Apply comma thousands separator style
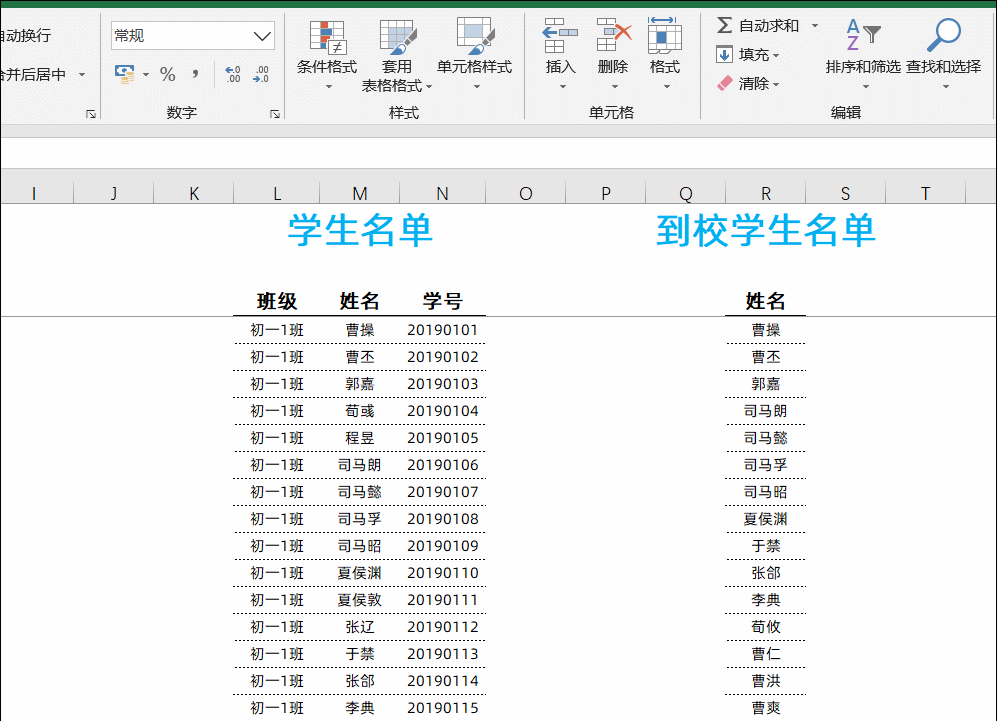 tap(195, 75)
